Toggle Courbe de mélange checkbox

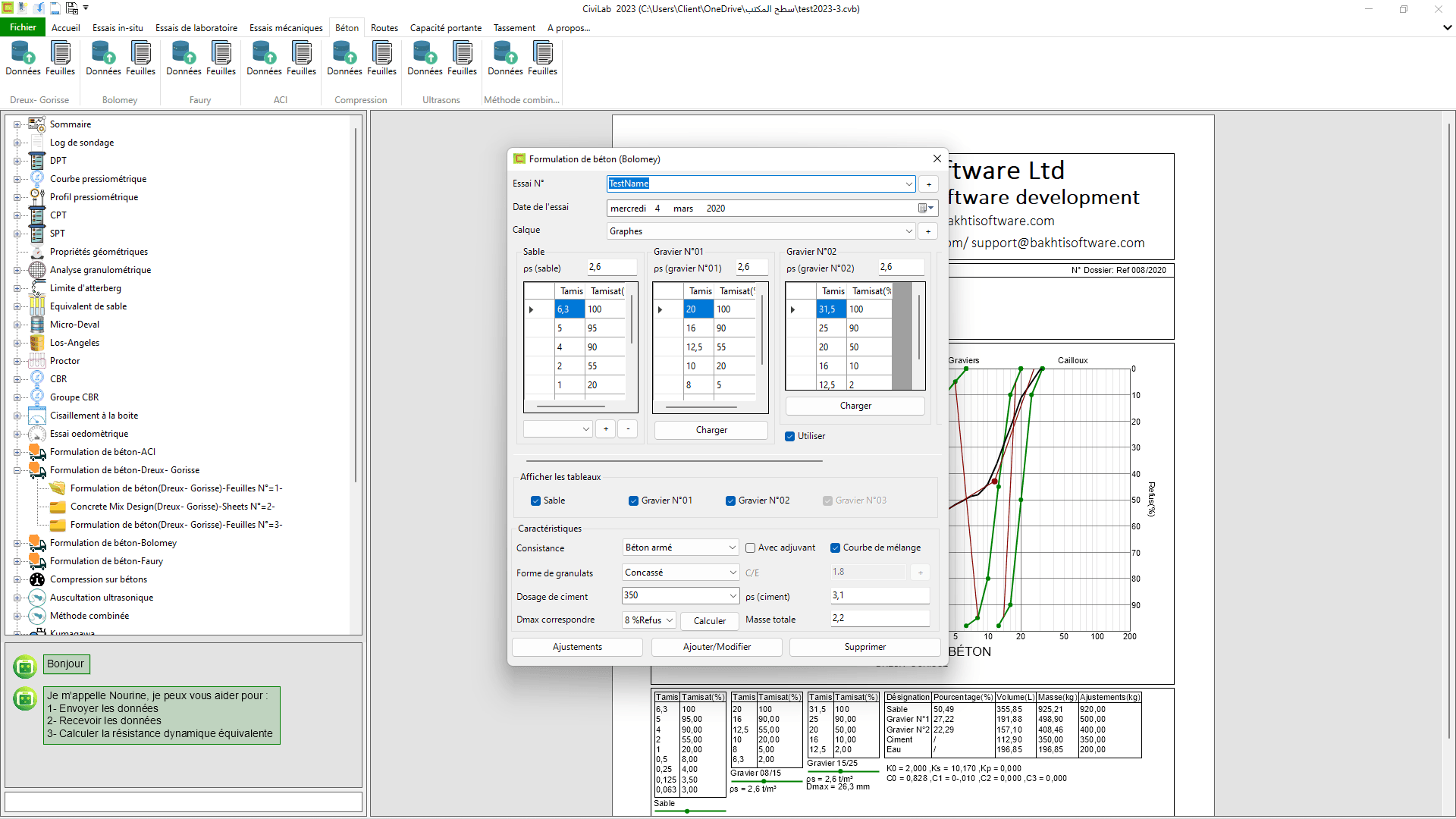tap(835, 548)
